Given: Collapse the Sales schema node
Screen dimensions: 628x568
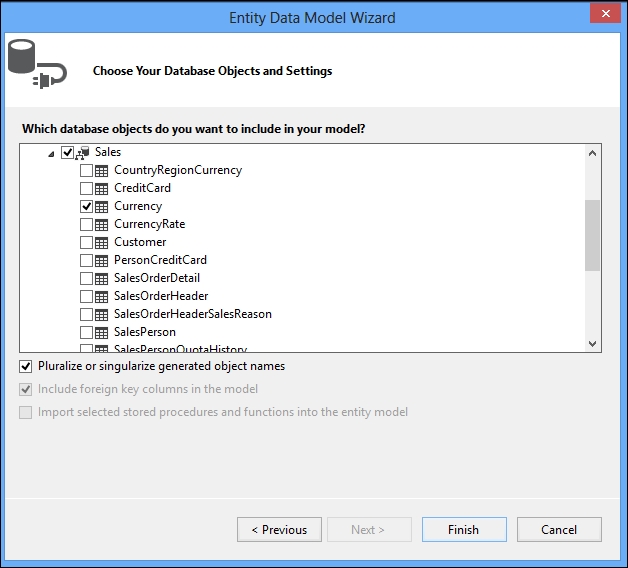Looking at the screenshot, I should pos(51,154).
